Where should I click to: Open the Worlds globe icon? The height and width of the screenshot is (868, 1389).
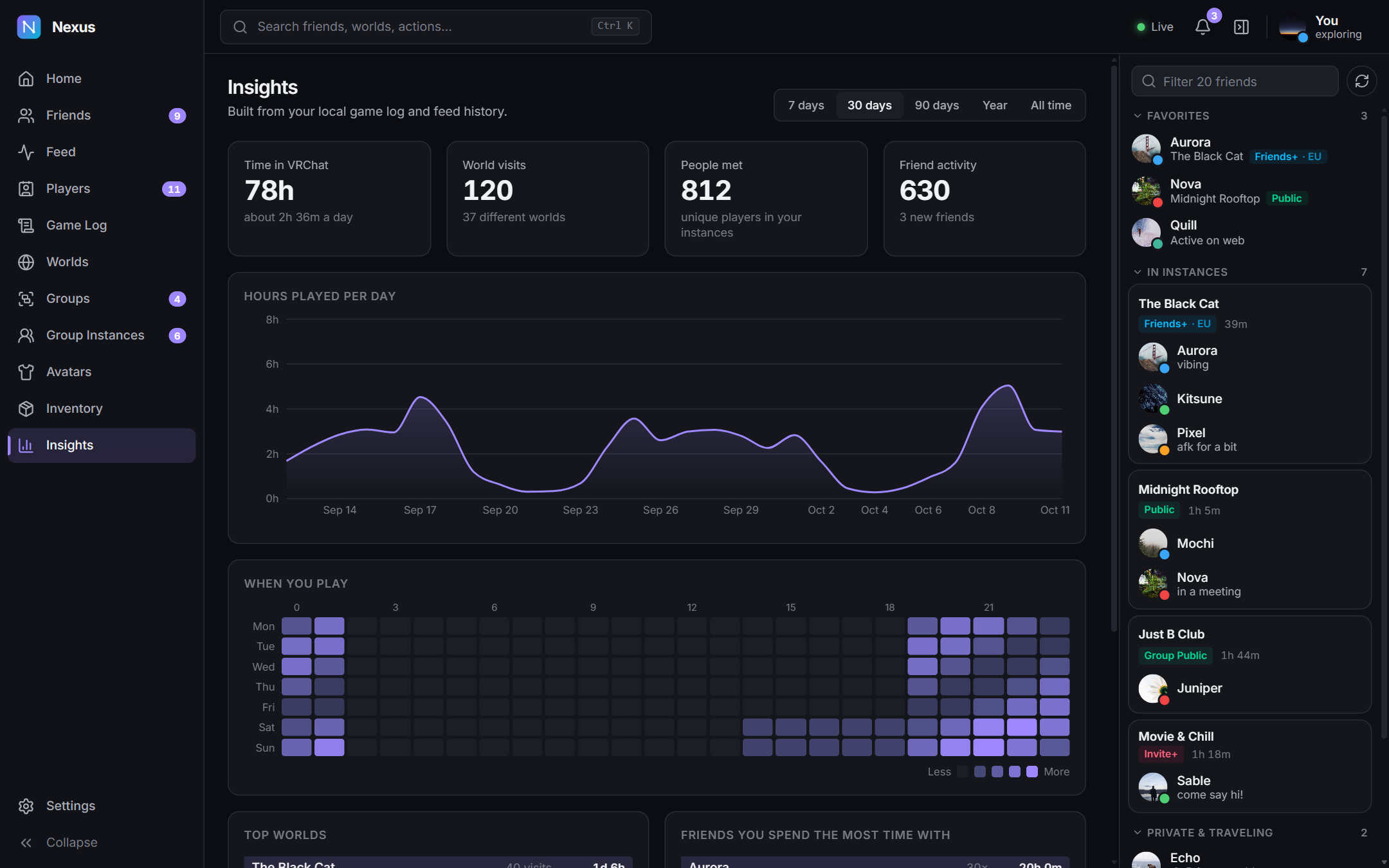(26, 262)
